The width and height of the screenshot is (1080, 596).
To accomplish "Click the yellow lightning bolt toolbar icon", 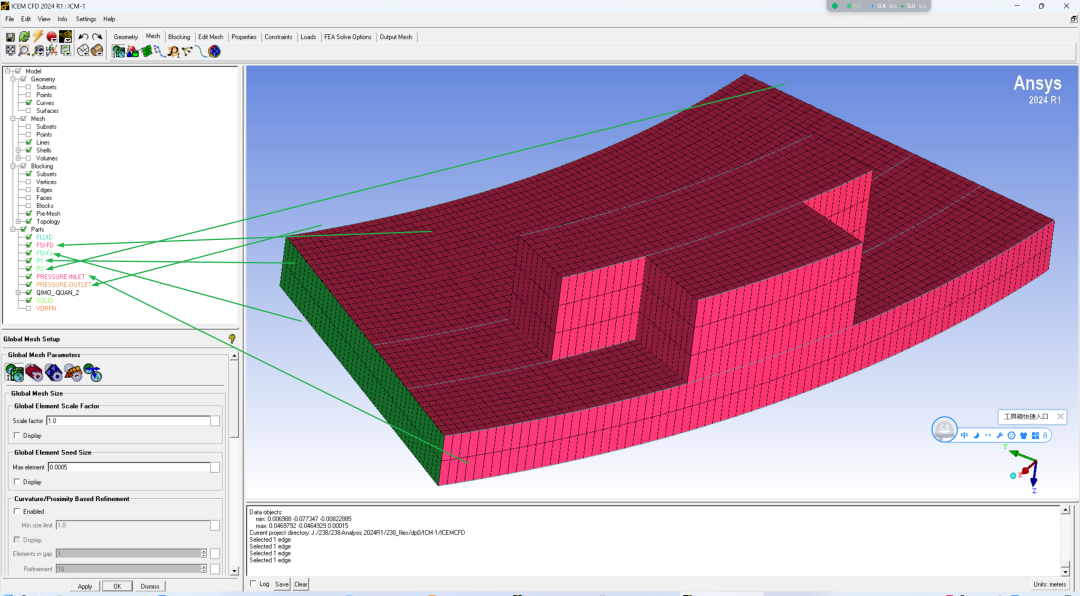I will coord(38,37).
